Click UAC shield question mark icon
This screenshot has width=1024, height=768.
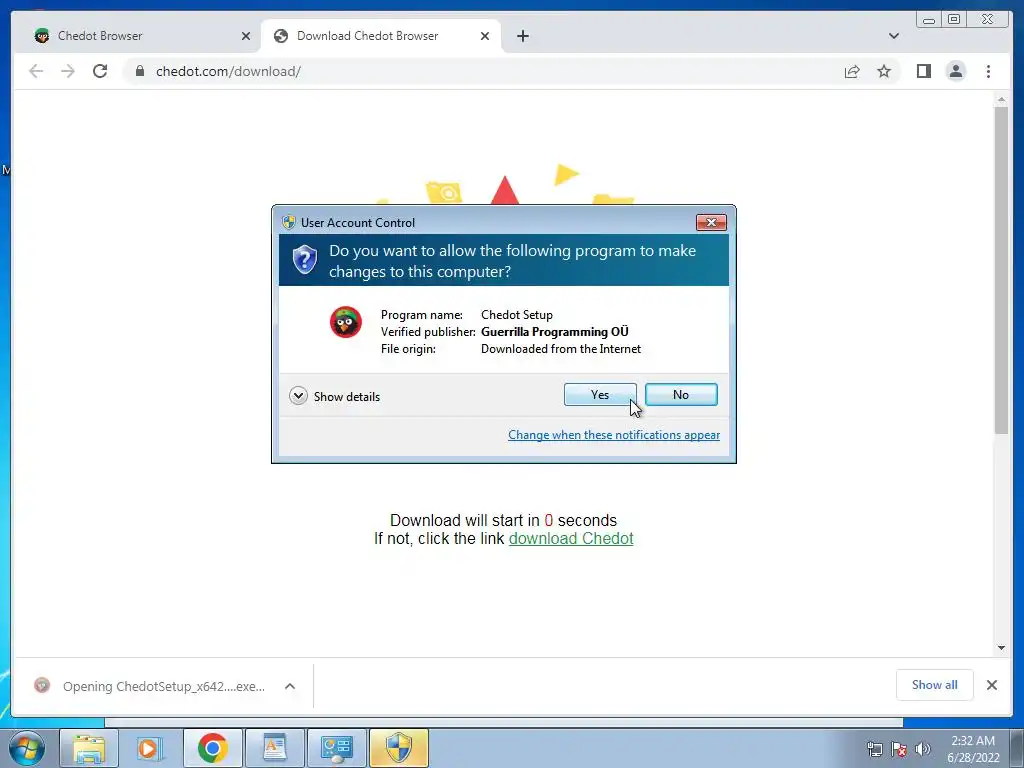304,260
